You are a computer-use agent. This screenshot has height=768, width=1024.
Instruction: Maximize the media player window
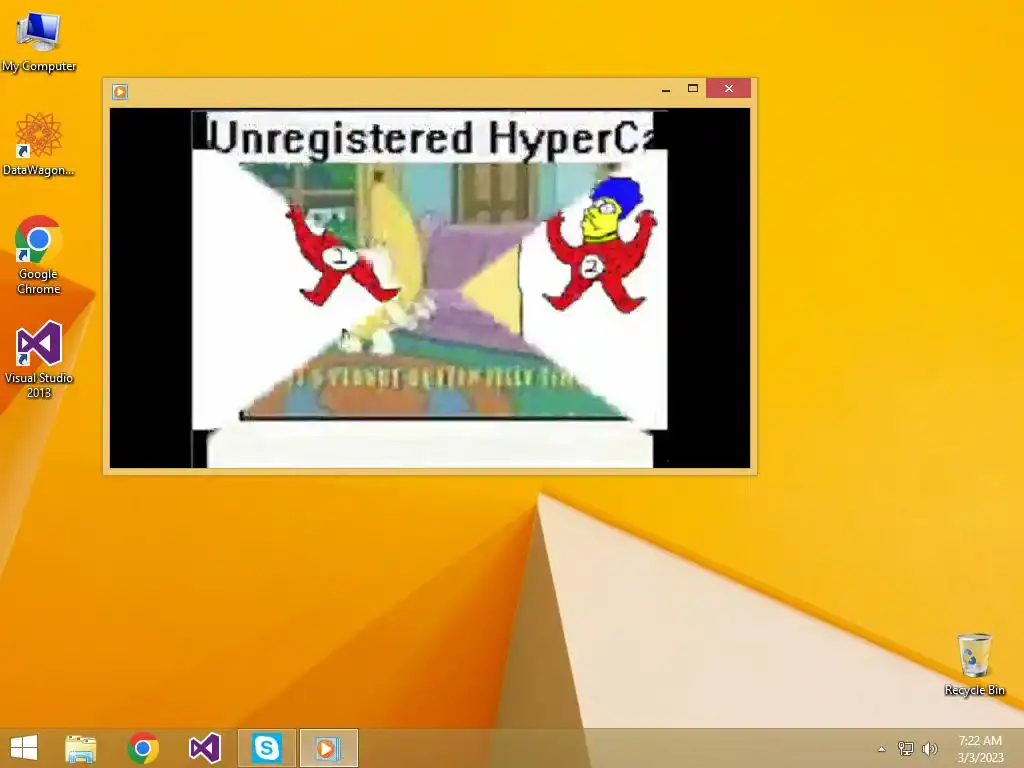693,88
